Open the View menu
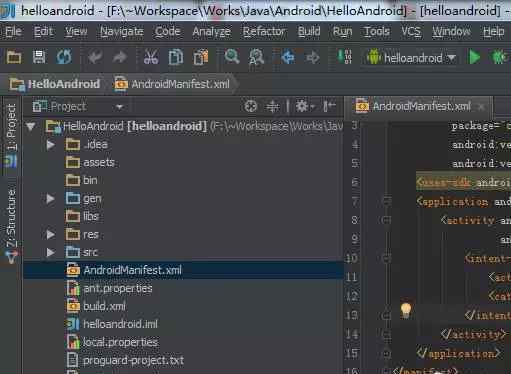 76,32
